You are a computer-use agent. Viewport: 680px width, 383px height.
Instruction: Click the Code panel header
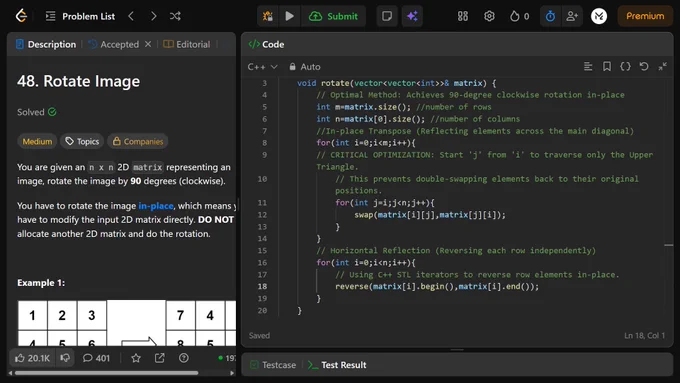tap(267, 44)
